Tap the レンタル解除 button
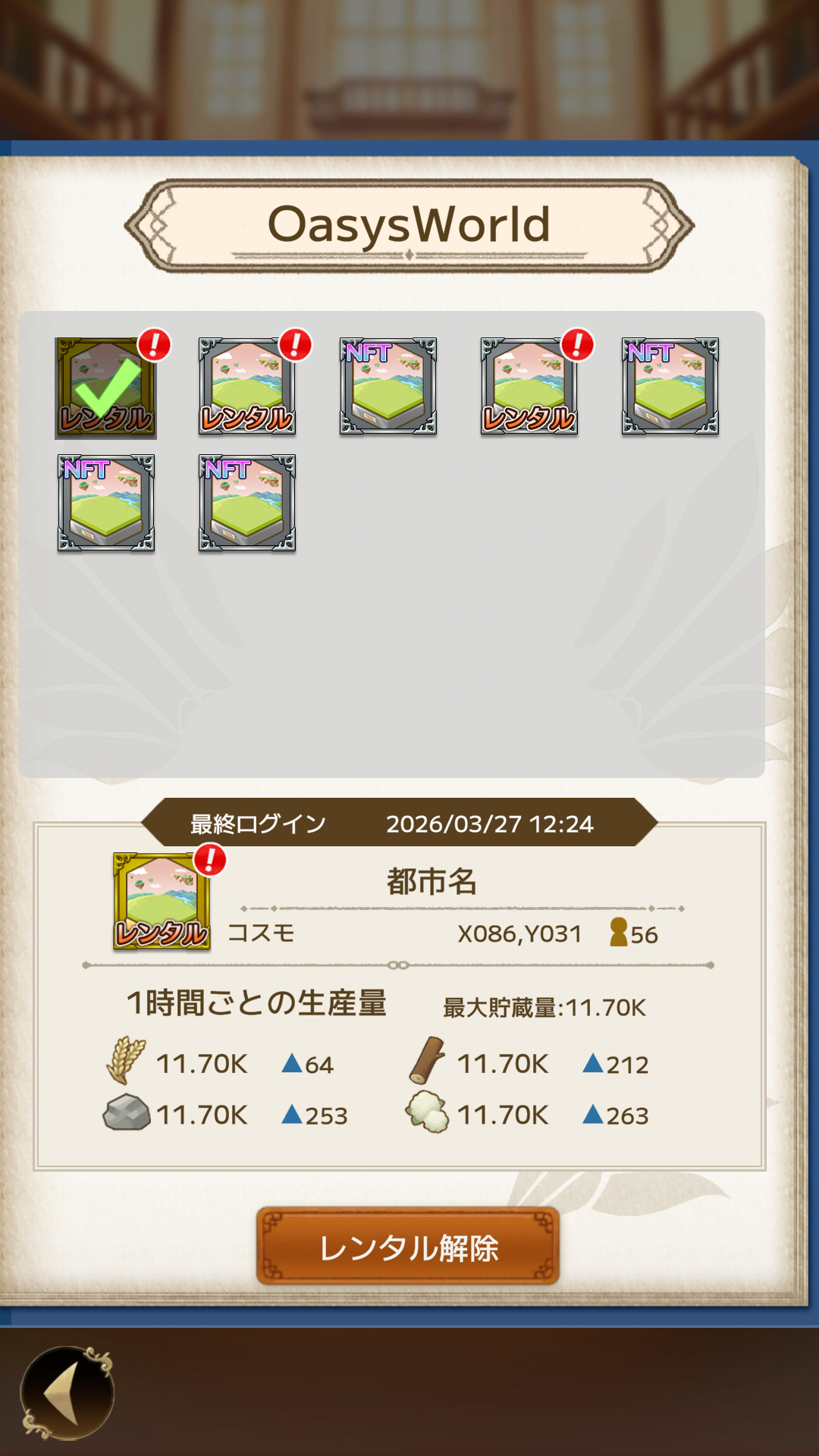Viewport: 819px width, 1456px height. pos(408,1247)
